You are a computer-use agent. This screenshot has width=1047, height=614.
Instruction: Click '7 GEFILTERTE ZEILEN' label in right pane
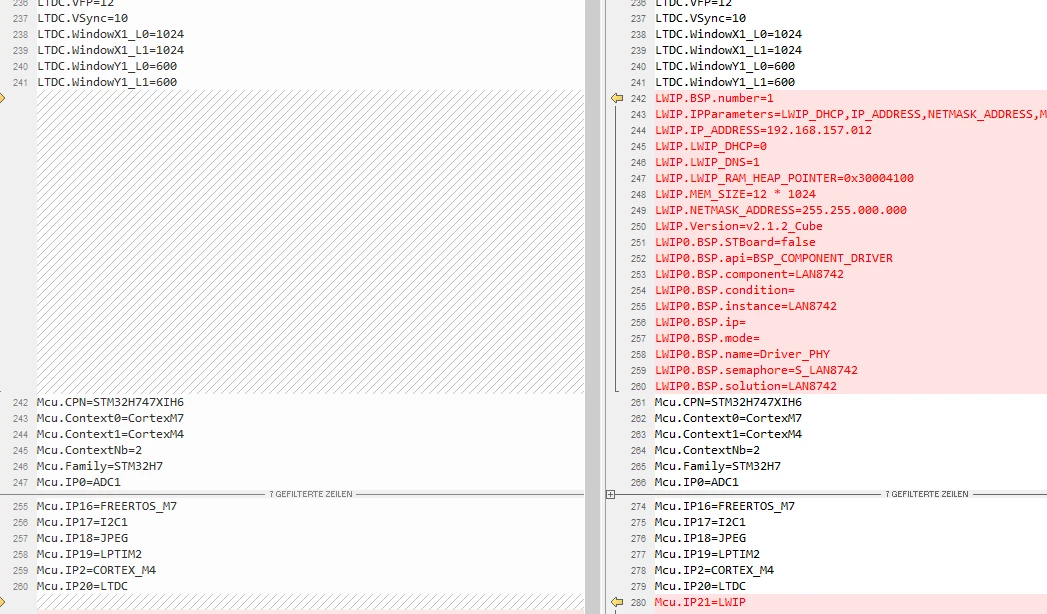click(x=927, y=495)
